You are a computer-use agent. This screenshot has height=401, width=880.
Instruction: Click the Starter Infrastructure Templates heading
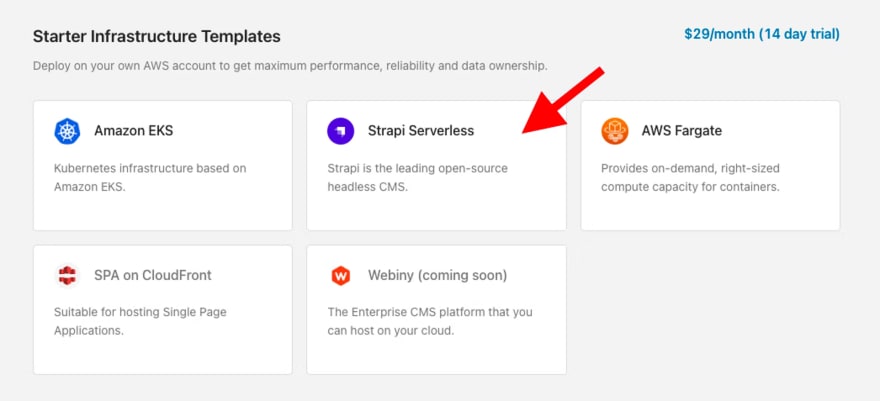click(157, 36)
